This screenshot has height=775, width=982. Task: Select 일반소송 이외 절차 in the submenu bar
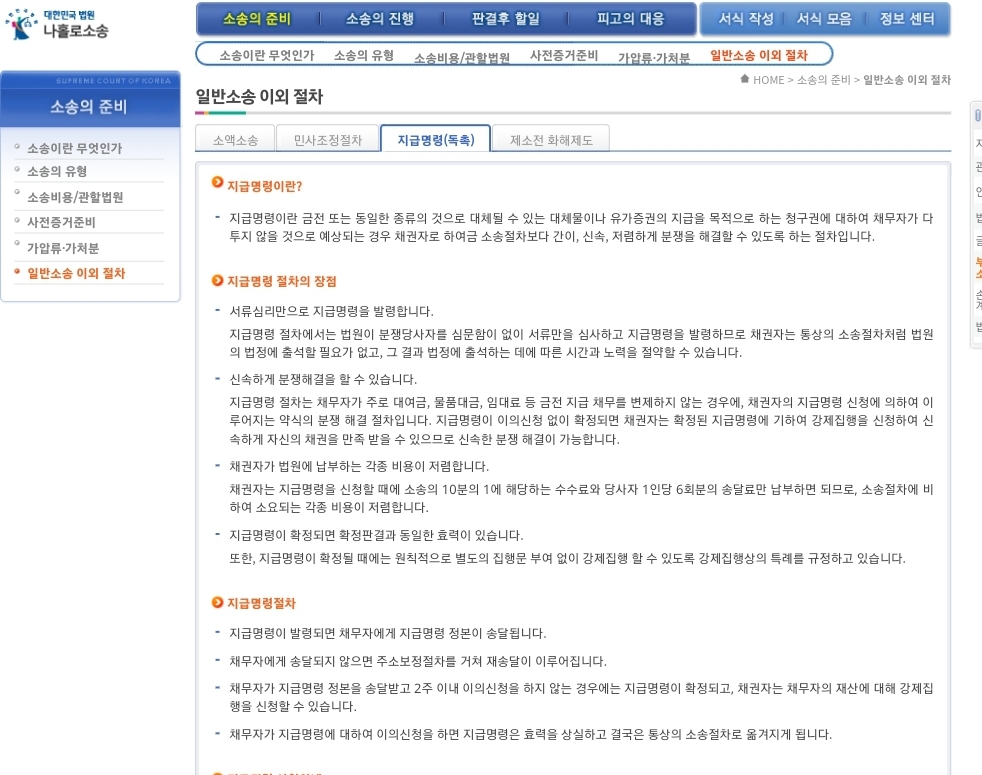(x=758, y=55)
